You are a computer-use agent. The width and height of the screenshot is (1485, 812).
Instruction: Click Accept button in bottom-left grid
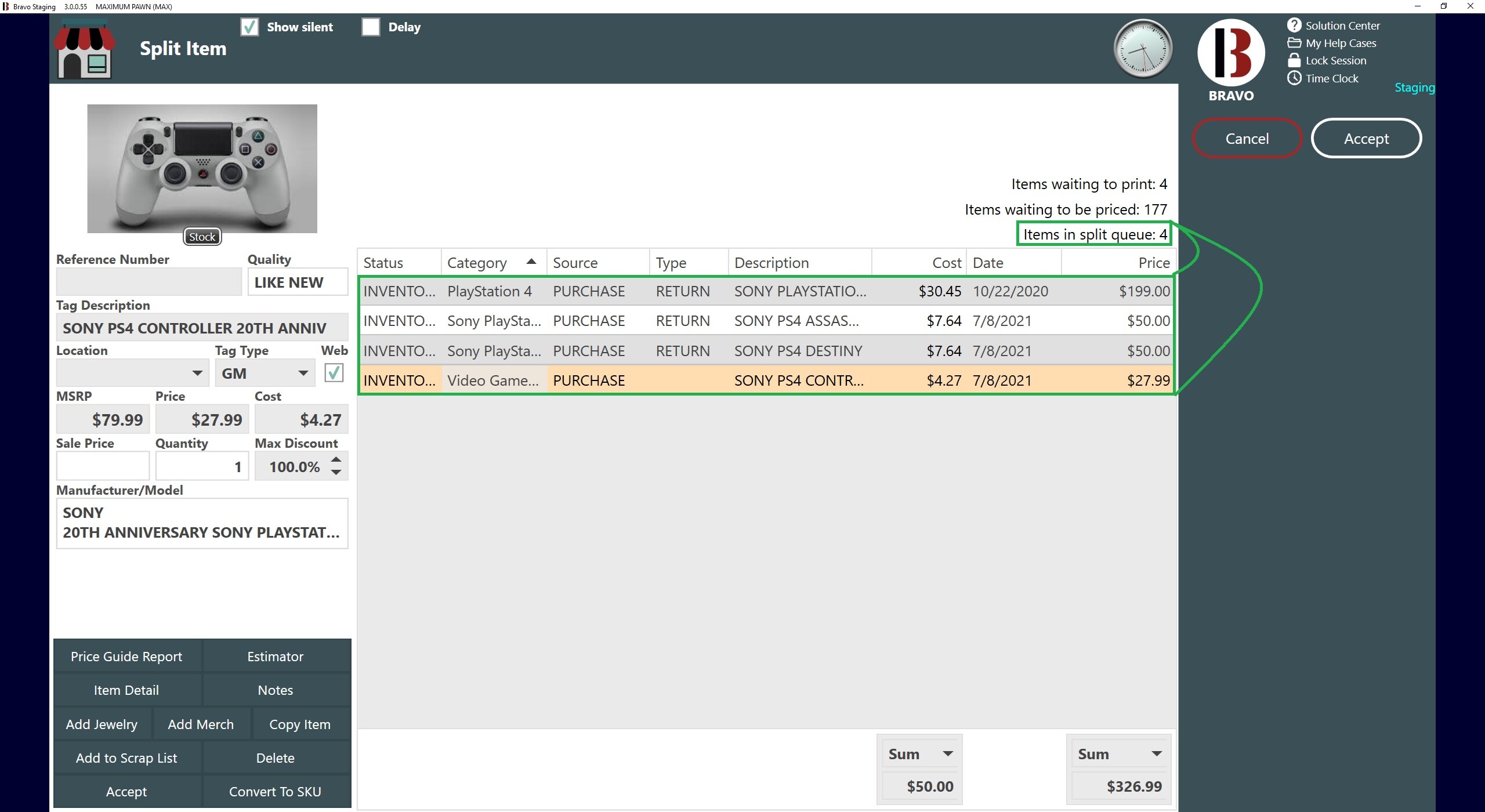(127, 791)
